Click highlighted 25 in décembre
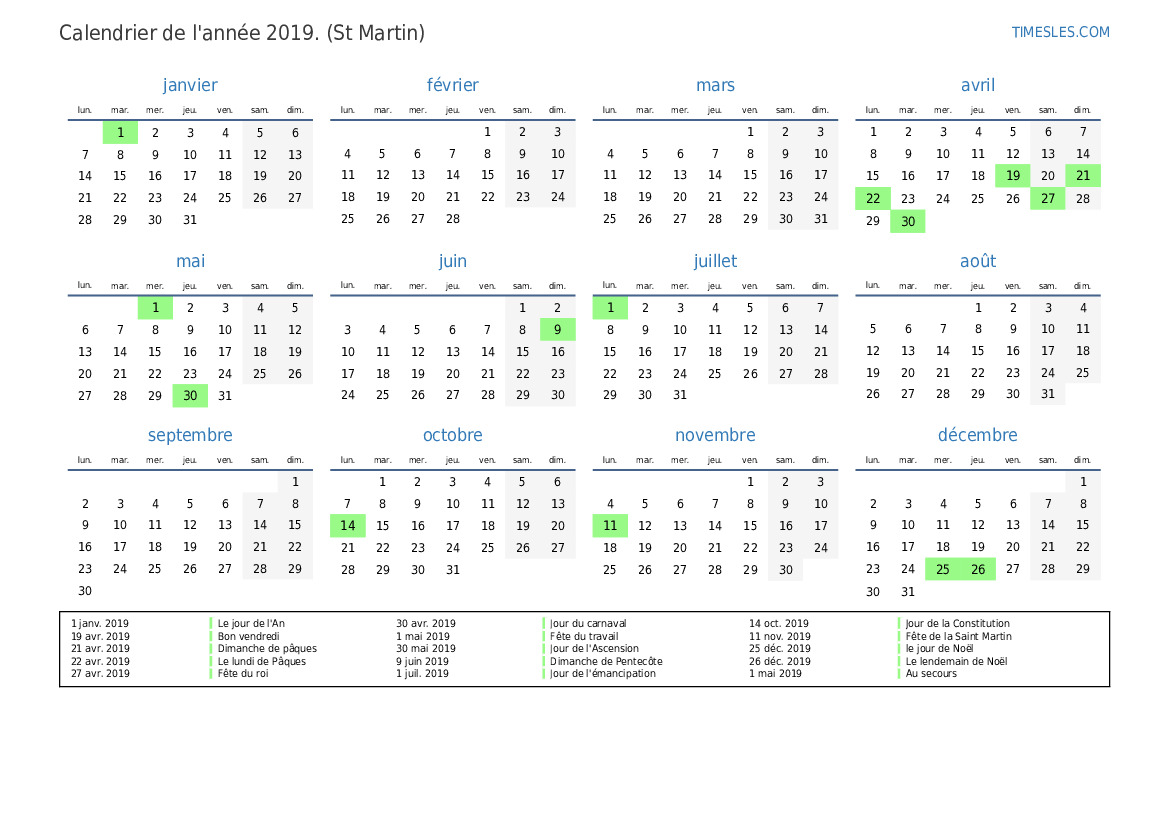1169x827 pixels. [942, 570]
